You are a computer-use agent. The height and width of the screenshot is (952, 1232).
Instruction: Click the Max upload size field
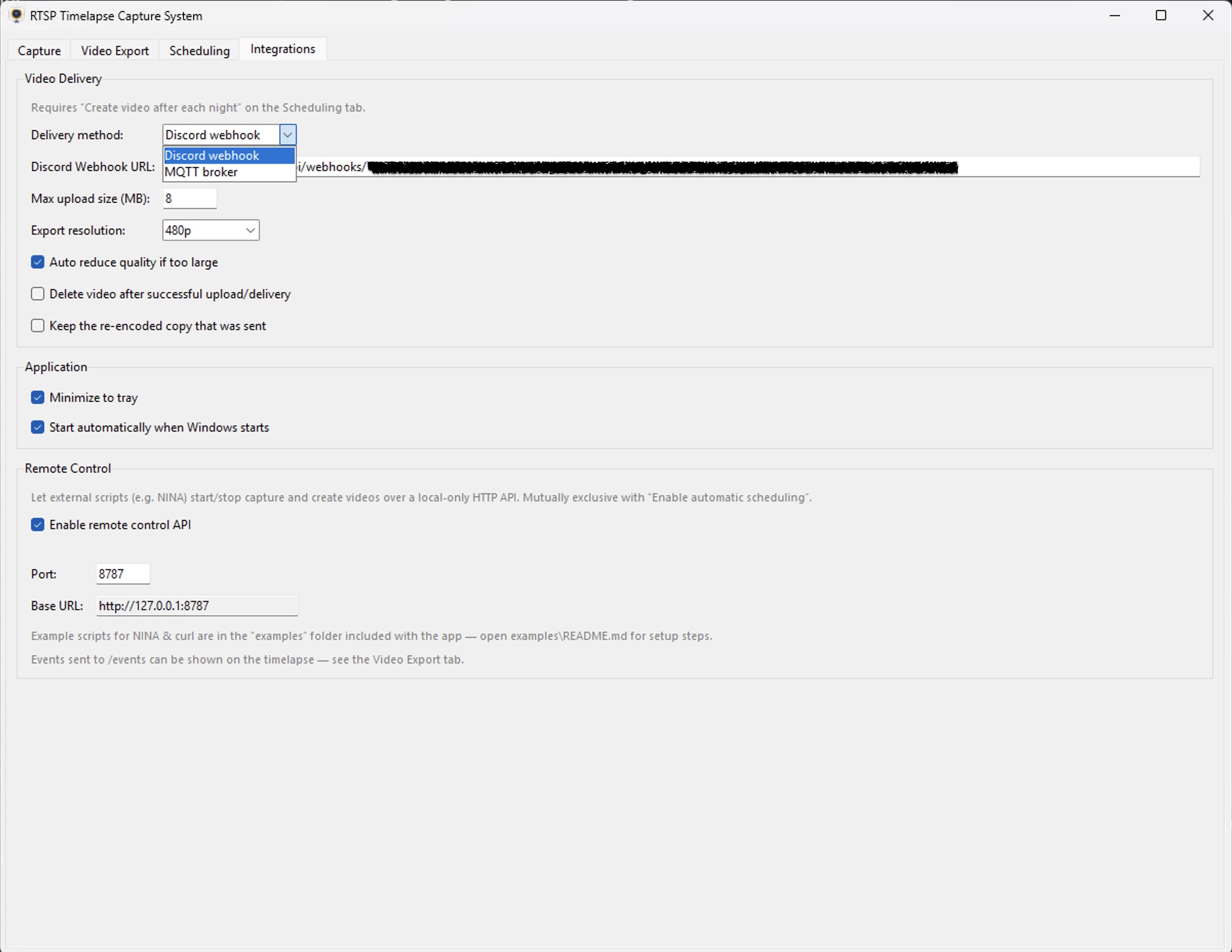point(189,199)
